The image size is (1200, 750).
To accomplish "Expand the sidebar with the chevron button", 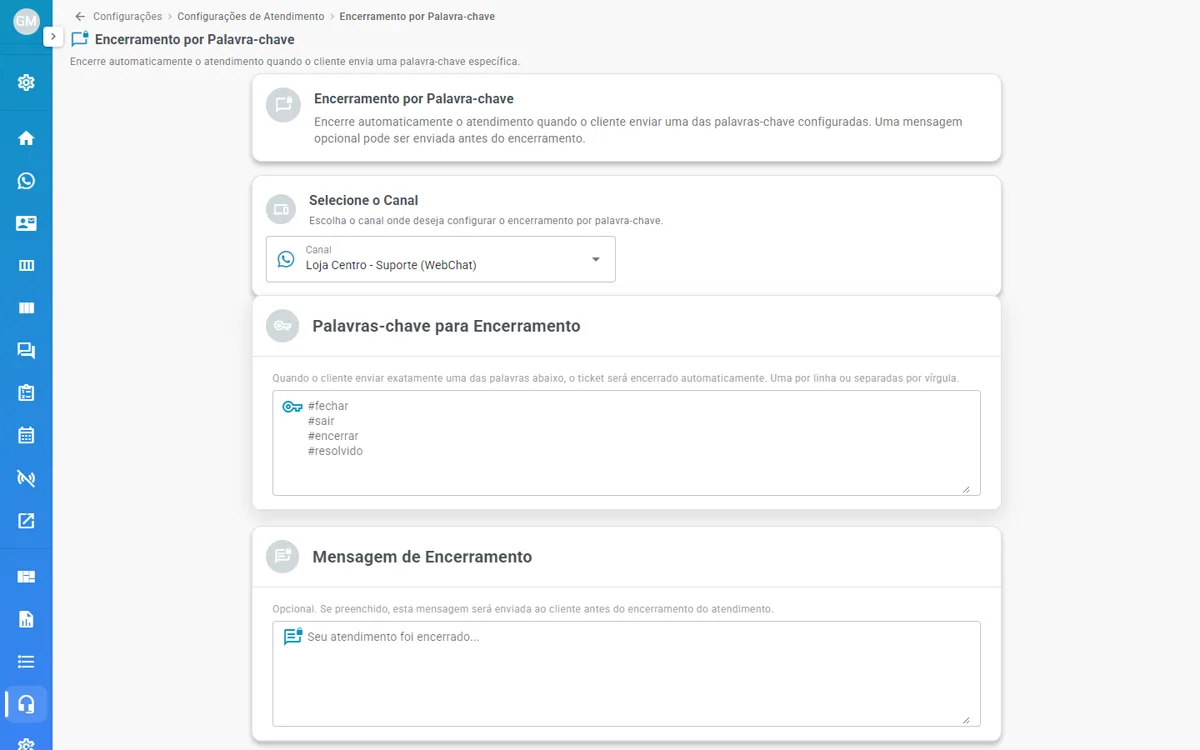I will (x=53, y=36).
